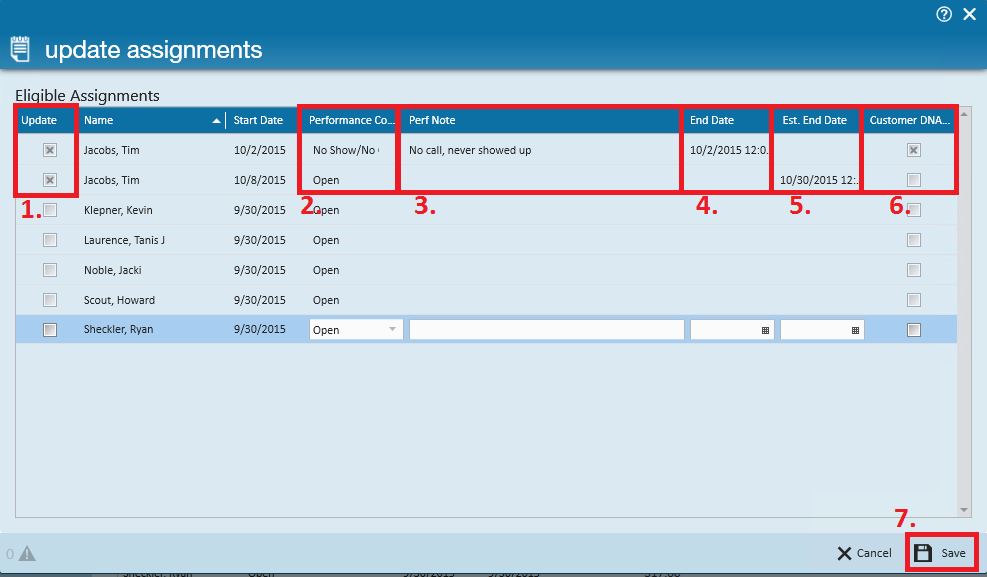Toggle Customer DNA checkbox for Laurence, Tanis J

click(x=914, y=240)
